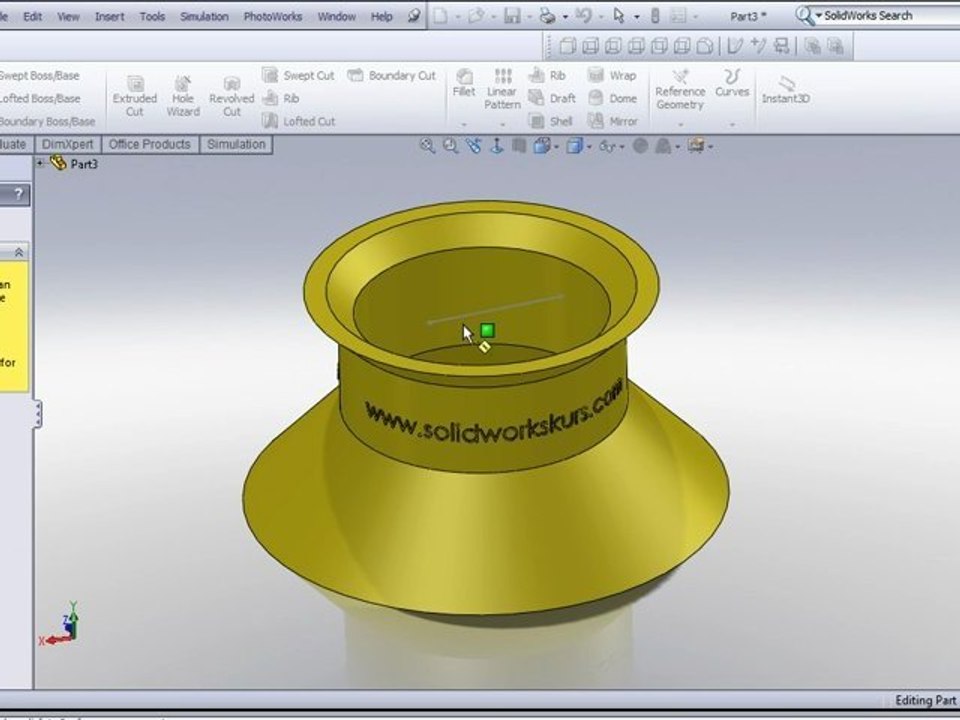Switch to the Office Products tab
Viewport: 960px width, 720px height.
click(149, 144)
